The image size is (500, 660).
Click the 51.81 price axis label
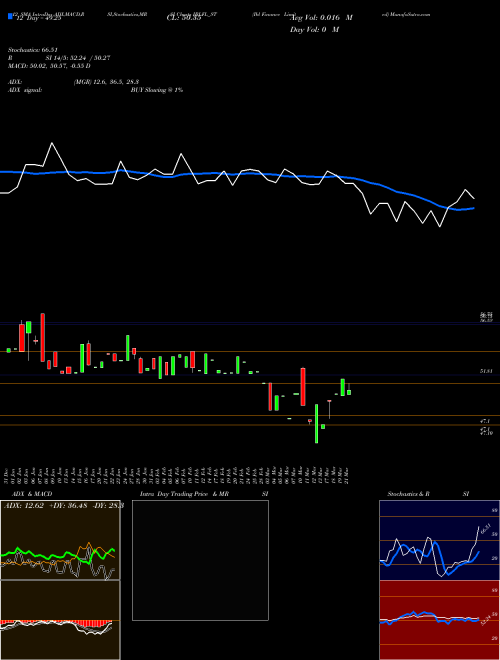pyautogui.click(x=486, y=371)
